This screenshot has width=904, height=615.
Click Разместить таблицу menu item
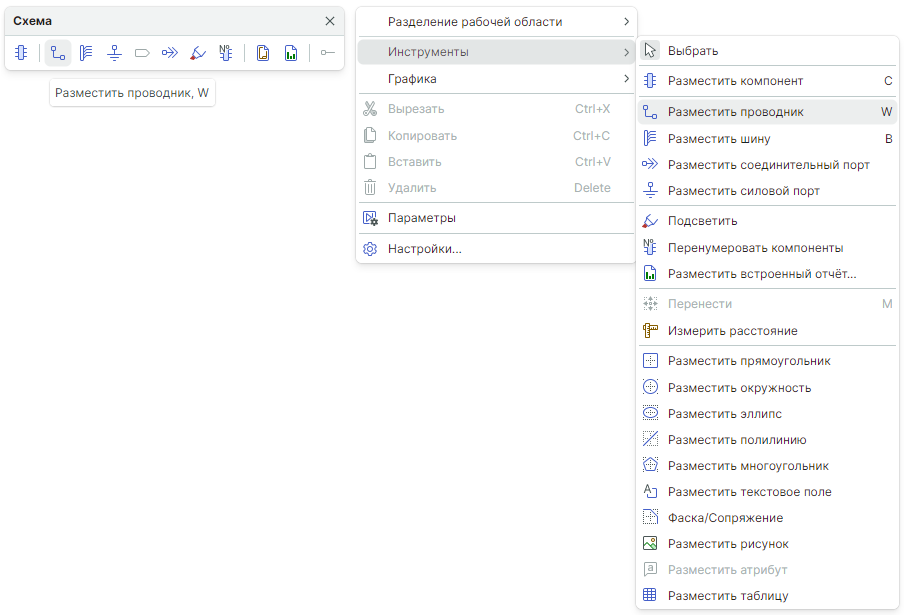point(728,596)
